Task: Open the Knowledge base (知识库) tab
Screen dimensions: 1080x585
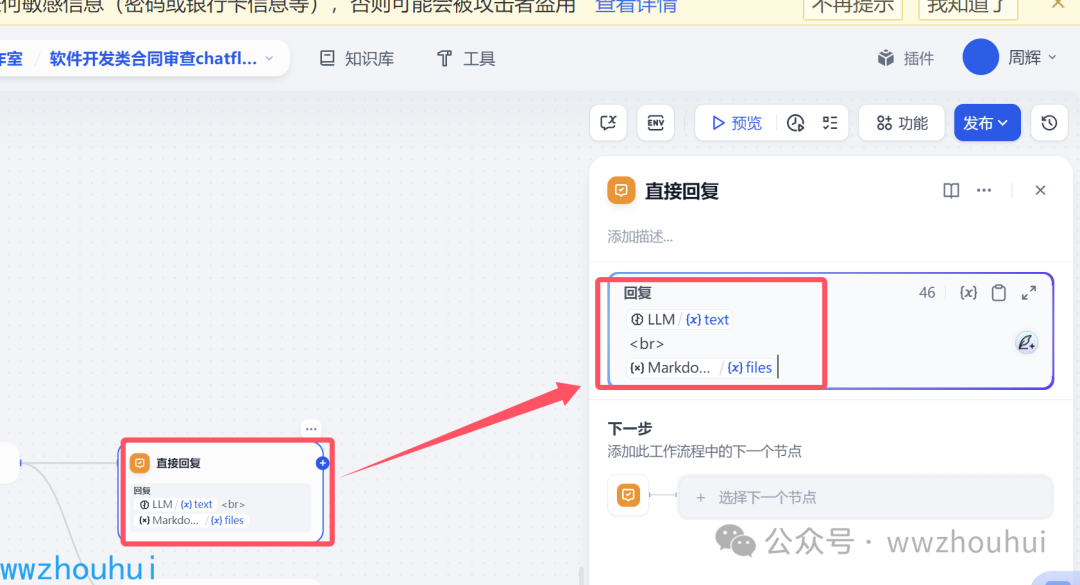Action: coord(357,59)
